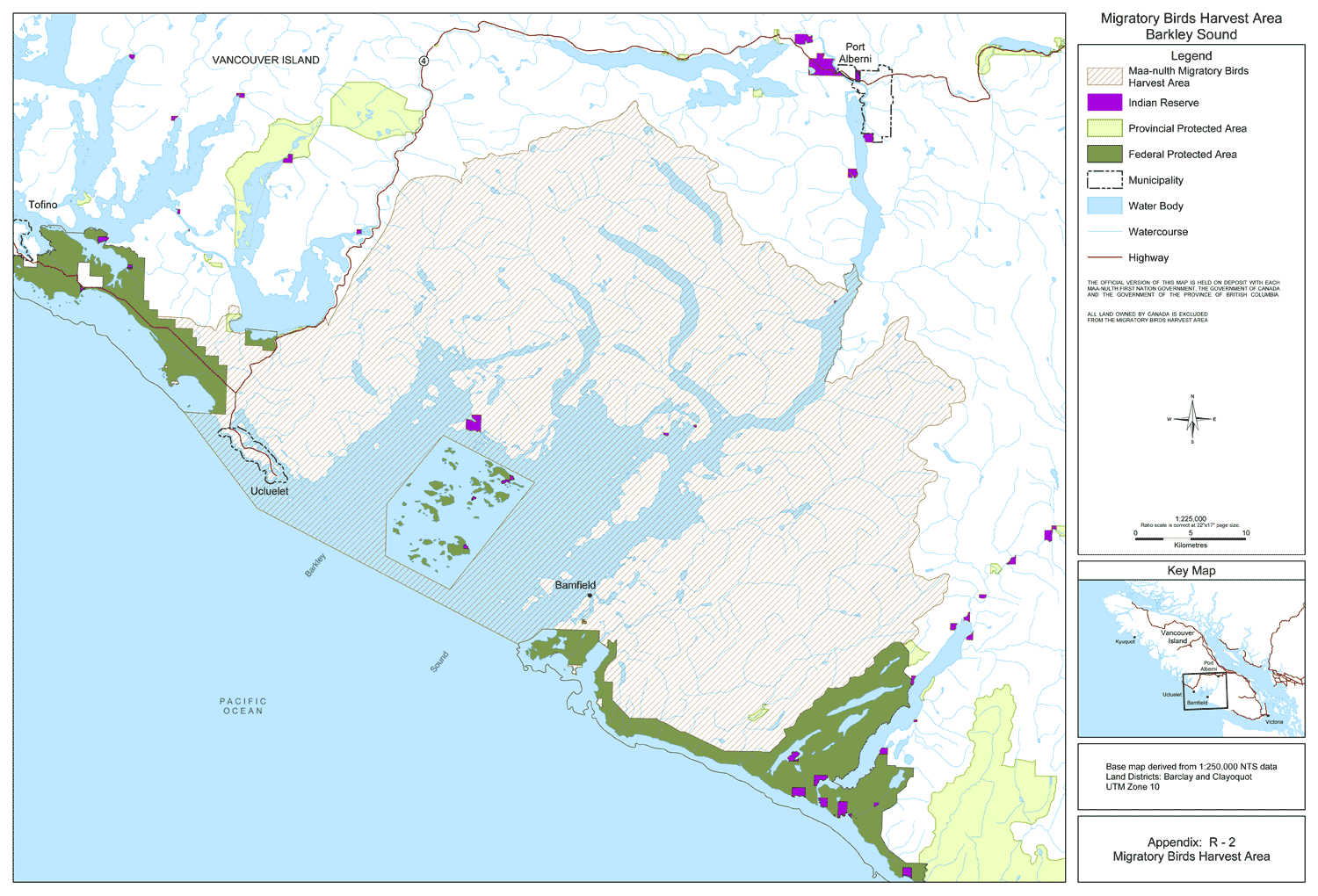Click the compass rose north arrow

[1192, 419]
